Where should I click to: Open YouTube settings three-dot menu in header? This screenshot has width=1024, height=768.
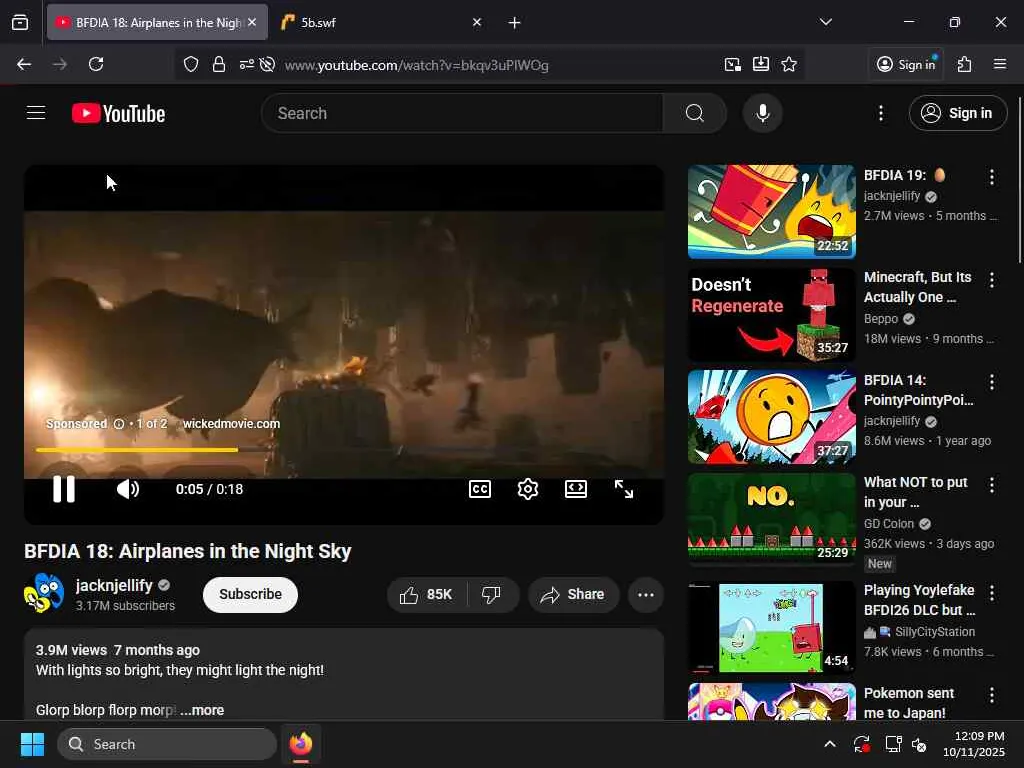(881, 113)
